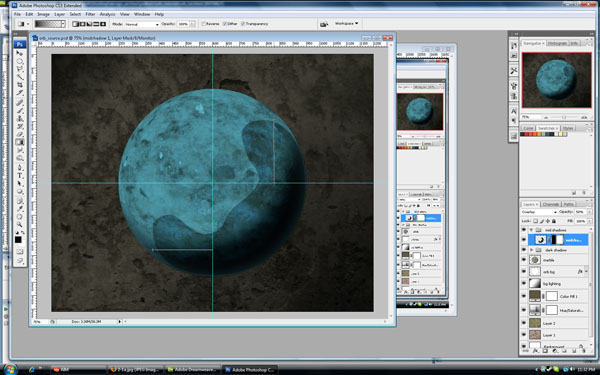Select the Eraser tool
This screenshot has height=375, width=600.
(x=19, y=134)
